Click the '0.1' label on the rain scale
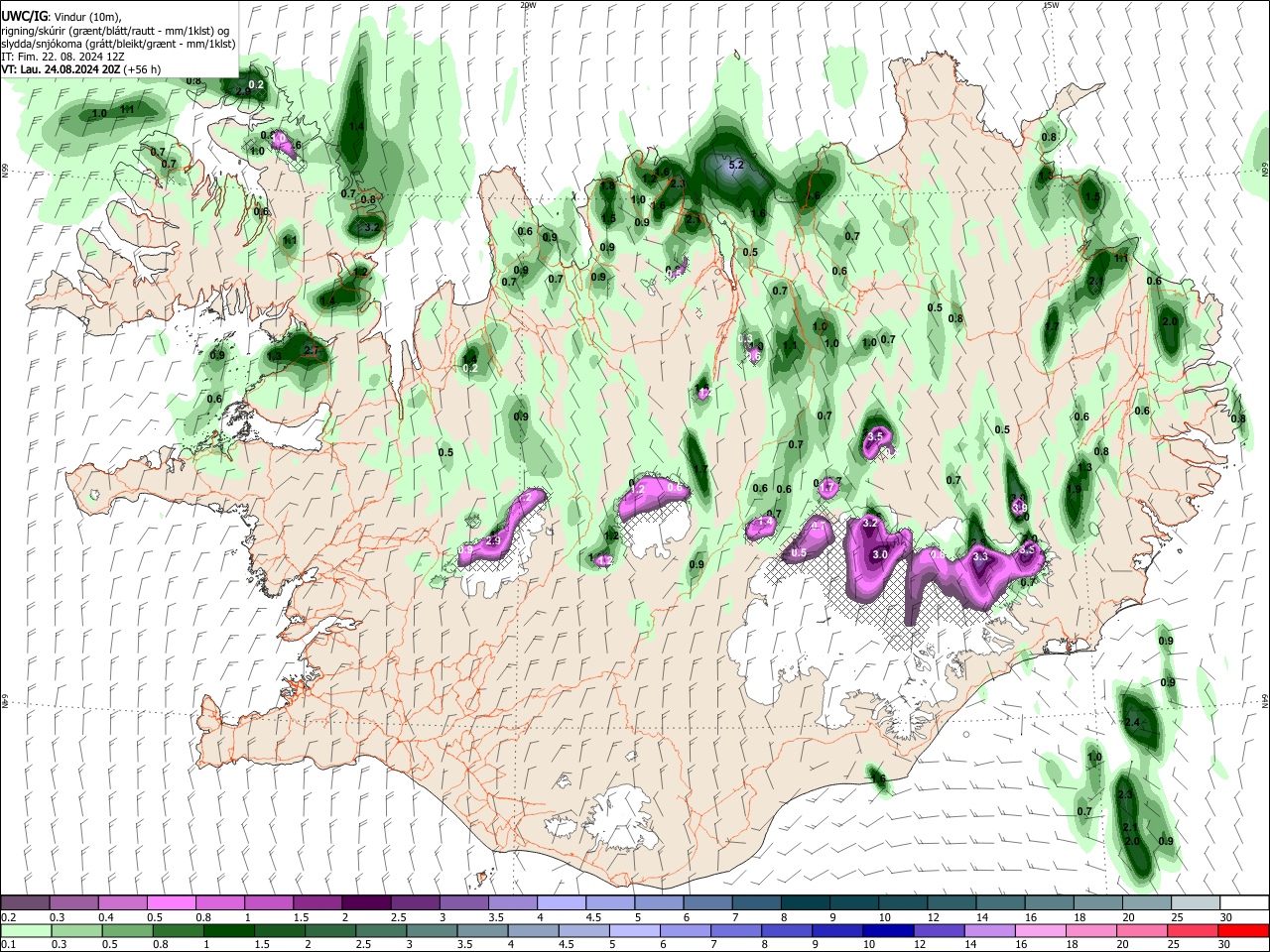 pos(8,945)
